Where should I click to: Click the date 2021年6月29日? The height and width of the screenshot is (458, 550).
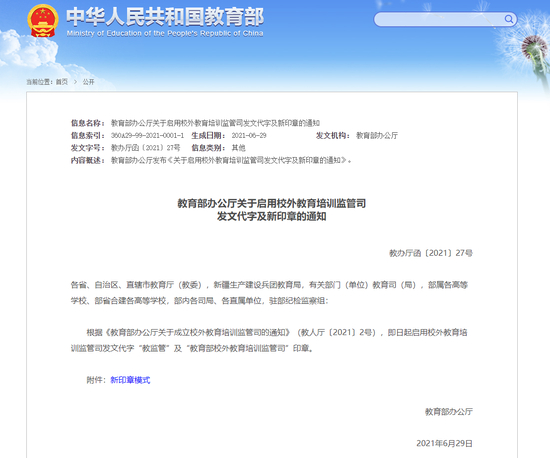click(x=444, y=443)
